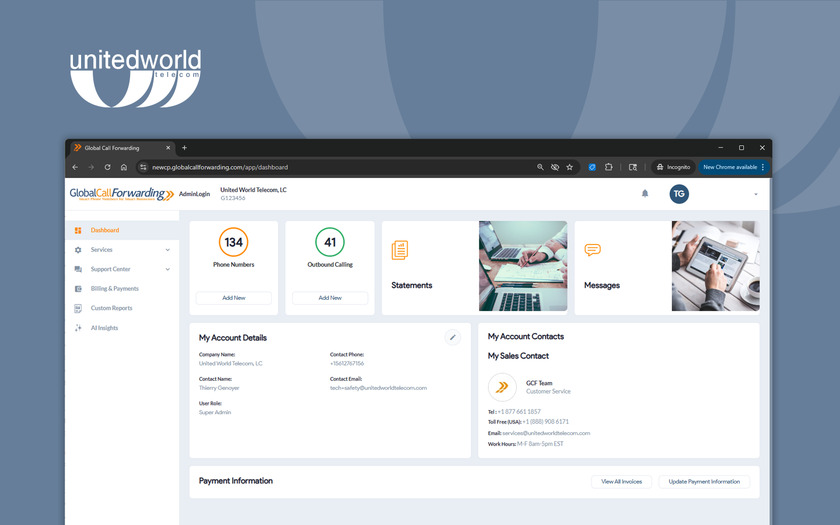The width and height of the screenshot is (840, 525).
Task: Click telephone number +1 877 661 1857
Action: click(519, 411)
